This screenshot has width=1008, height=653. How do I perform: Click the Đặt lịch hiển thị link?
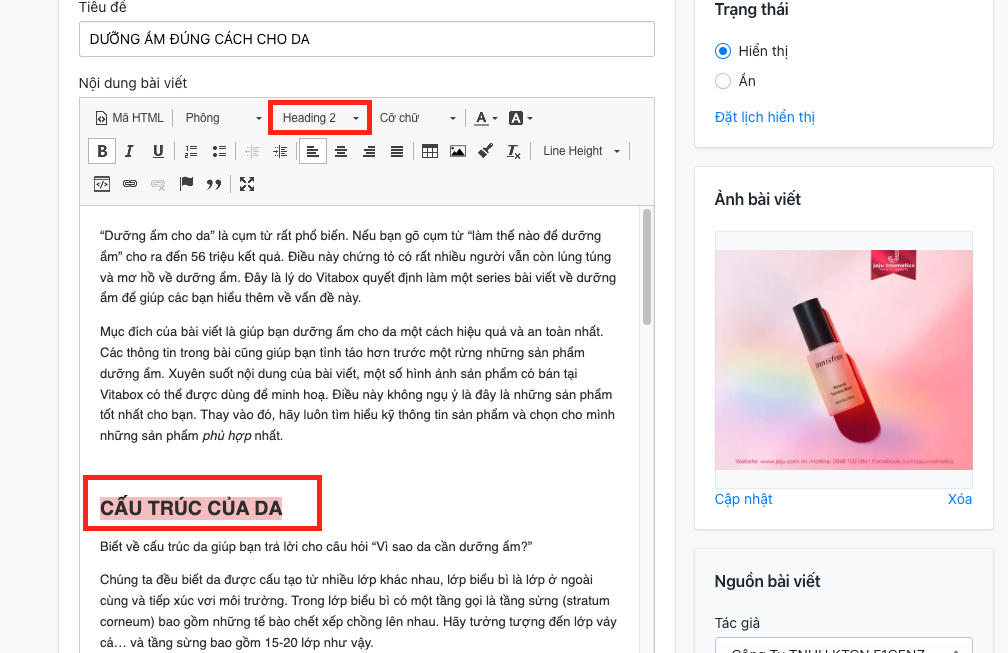tap(764, 117)
